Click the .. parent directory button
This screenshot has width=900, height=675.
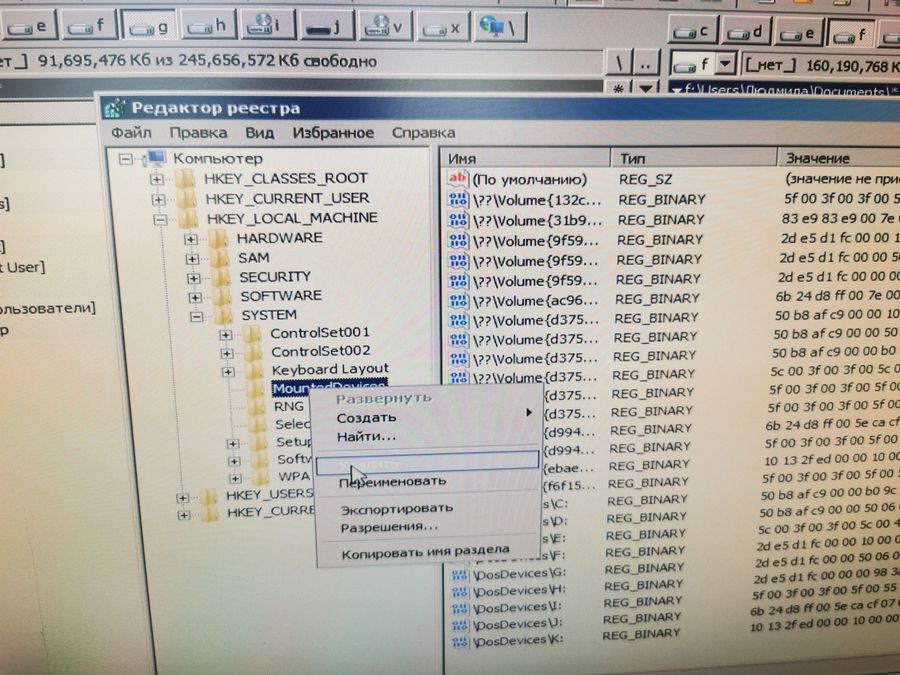coord(645,61)
